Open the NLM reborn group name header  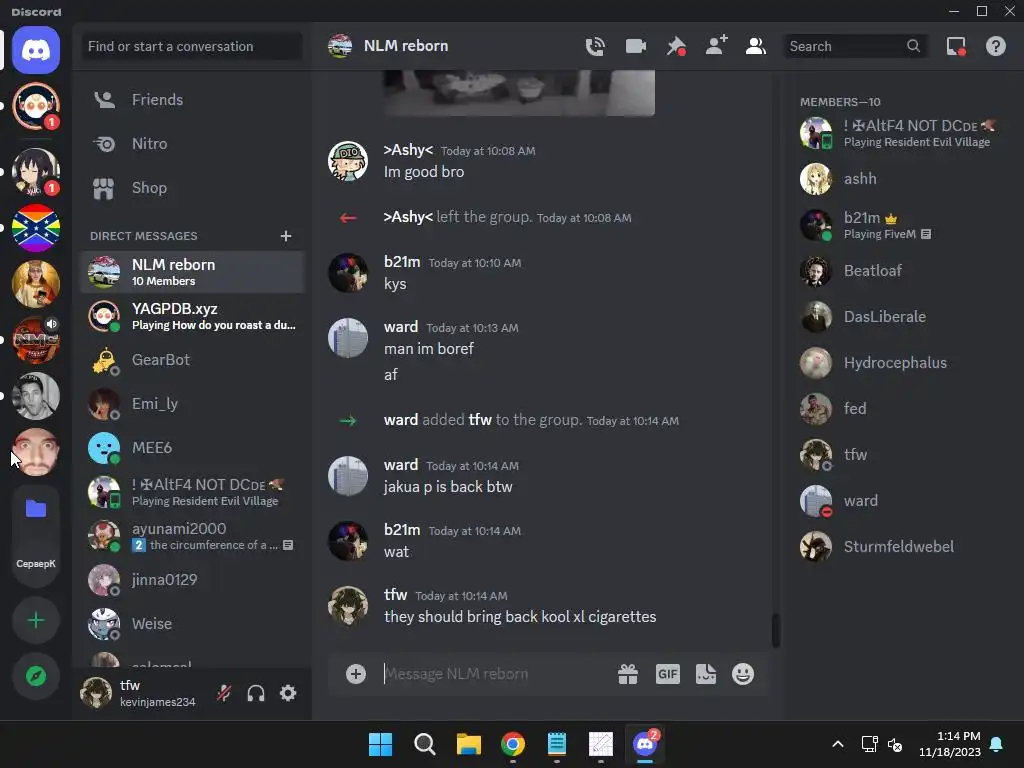(x=406, y=46)
